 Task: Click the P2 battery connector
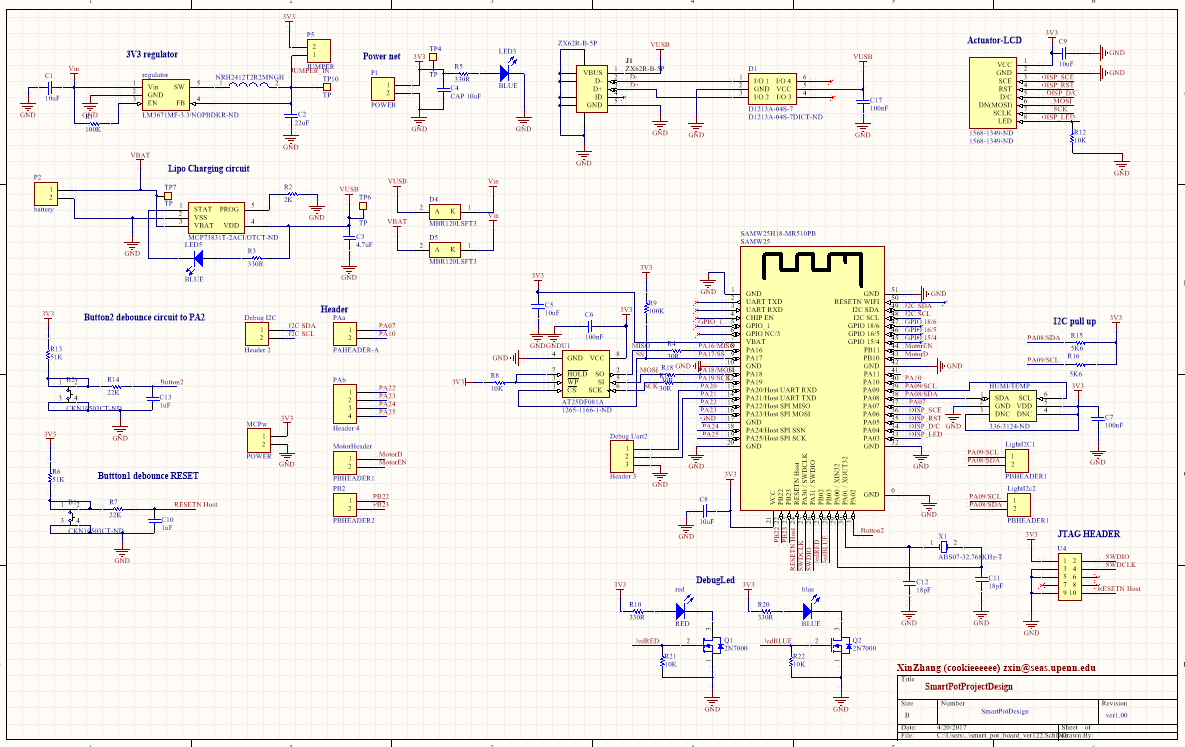[45, 194]
